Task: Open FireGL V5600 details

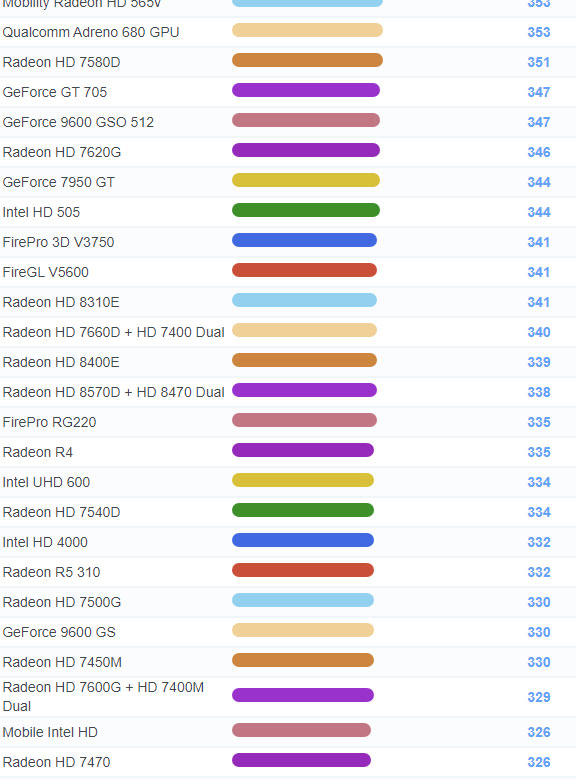Action: [45, 272]
